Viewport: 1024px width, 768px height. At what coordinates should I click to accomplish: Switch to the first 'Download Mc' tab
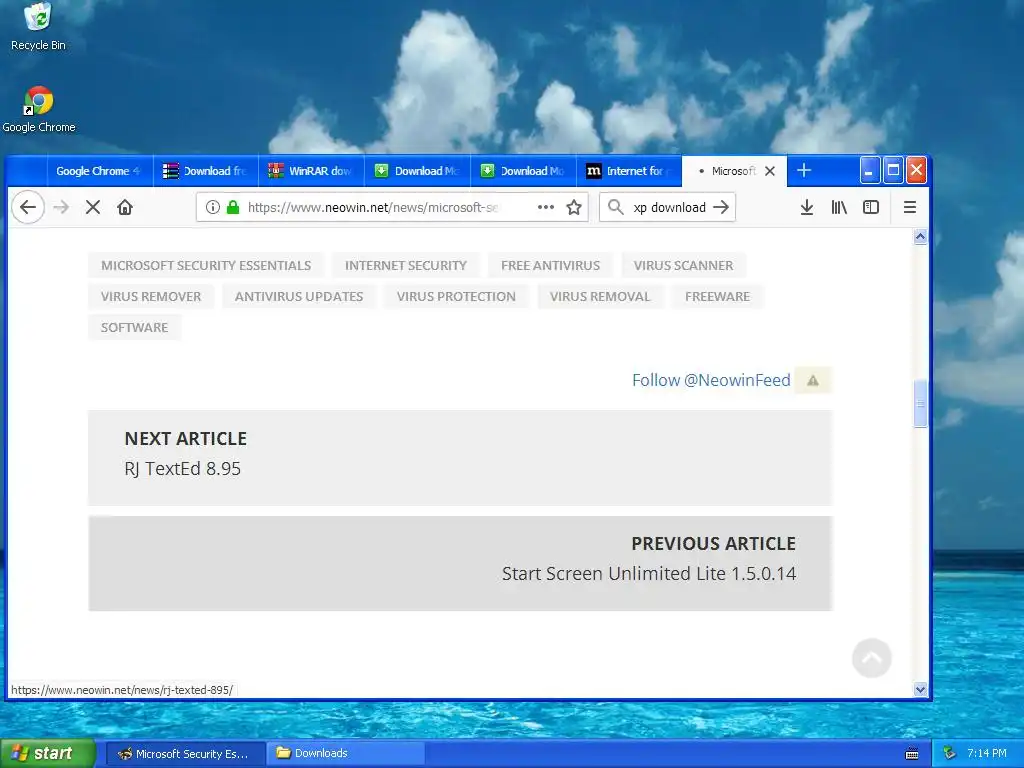click(x=417, y=171)
